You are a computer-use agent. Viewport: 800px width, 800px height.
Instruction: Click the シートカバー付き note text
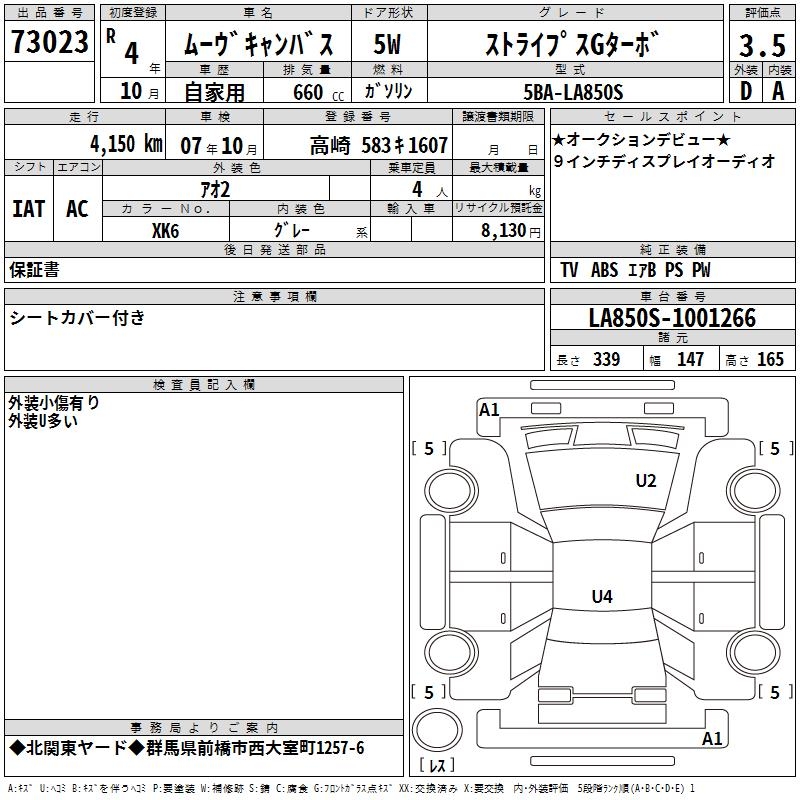(77, 318)
